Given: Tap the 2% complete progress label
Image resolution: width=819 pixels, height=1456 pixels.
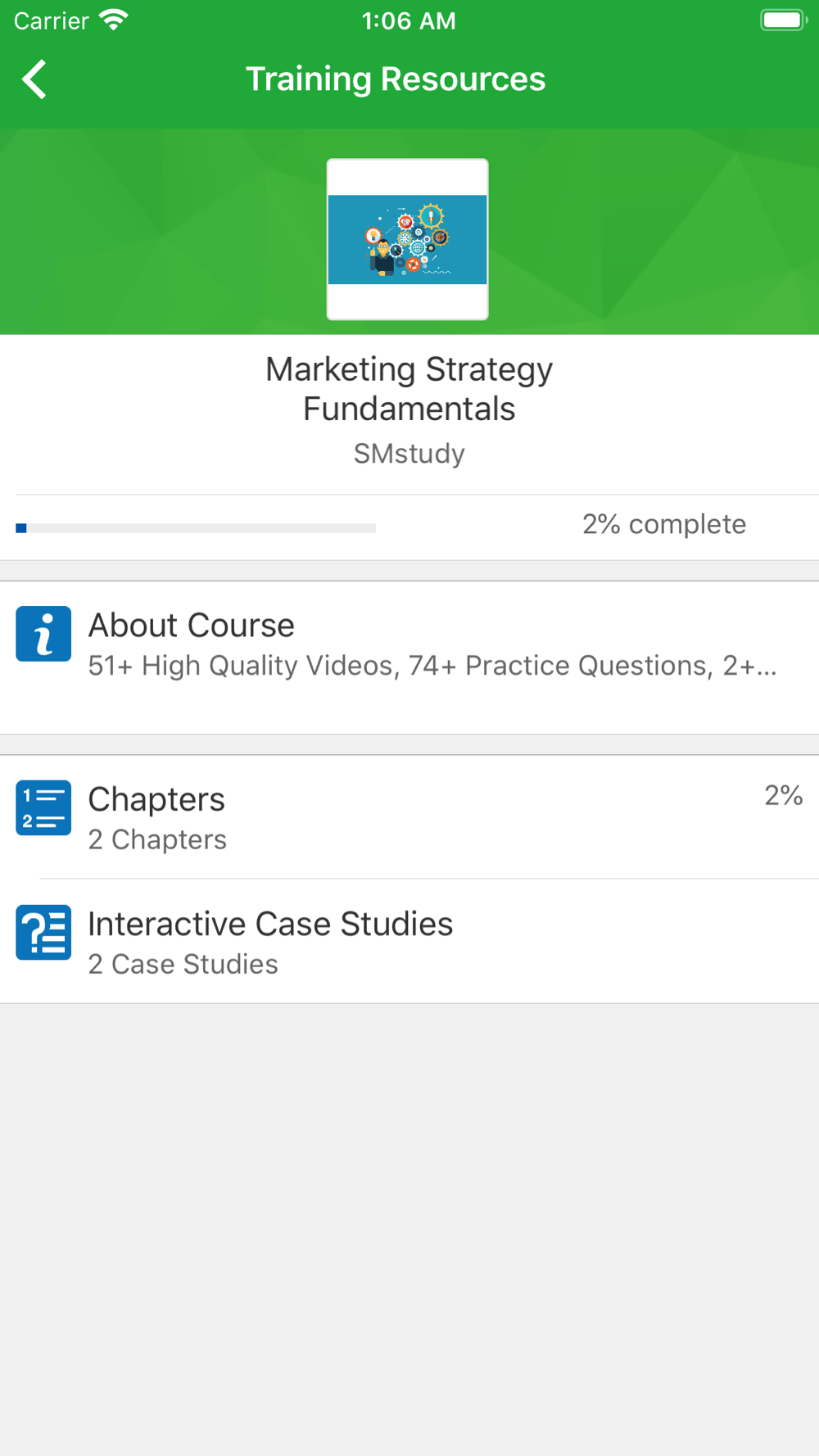Looking at the screenshot, I should point(664,524).
